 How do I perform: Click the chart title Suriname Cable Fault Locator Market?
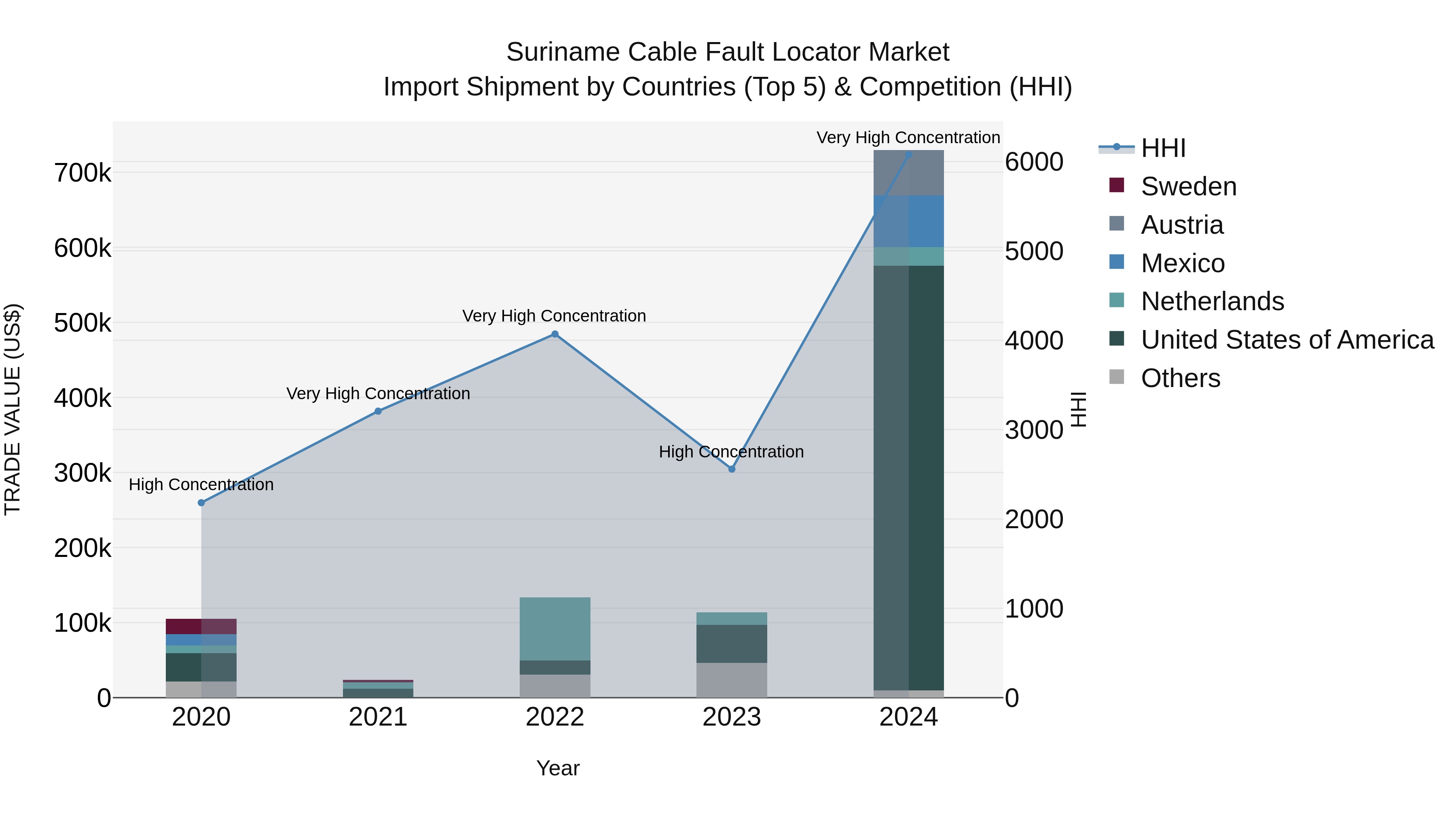coord(728,52)
